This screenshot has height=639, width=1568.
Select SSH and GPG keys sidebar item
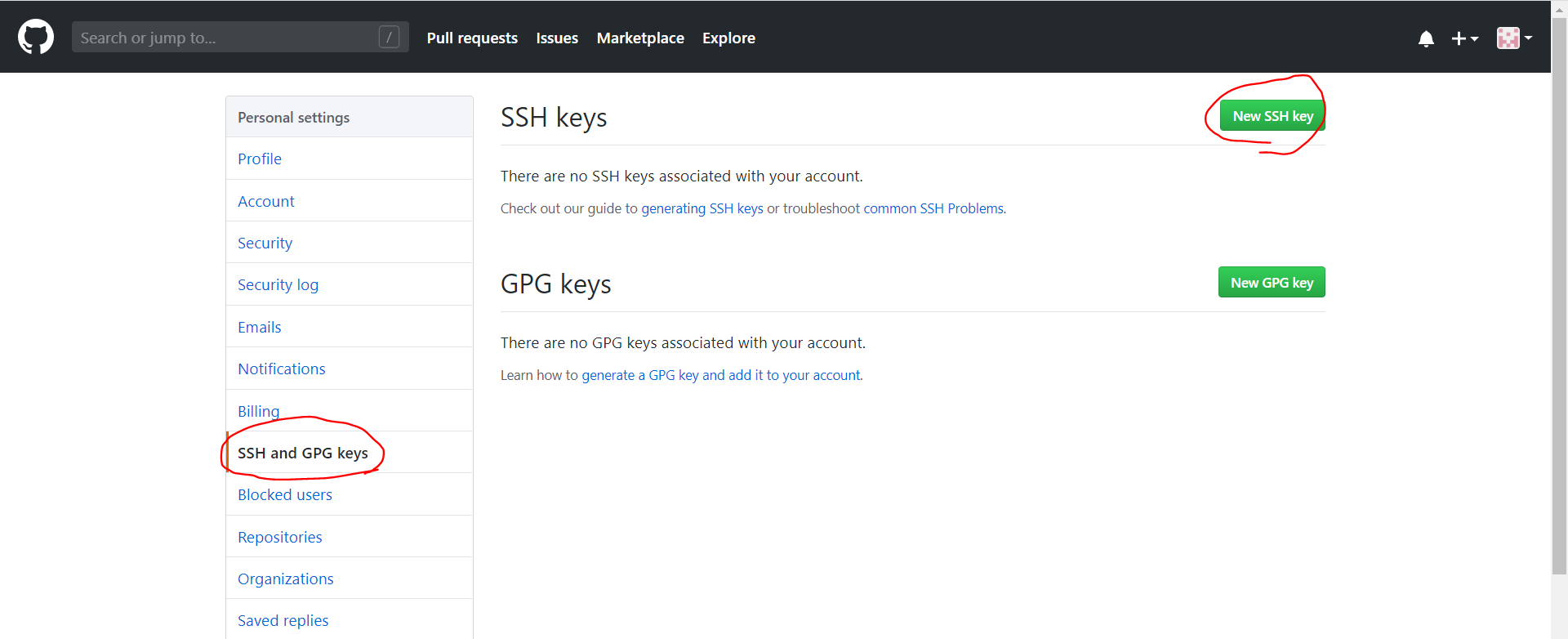[x=350, y=453]
